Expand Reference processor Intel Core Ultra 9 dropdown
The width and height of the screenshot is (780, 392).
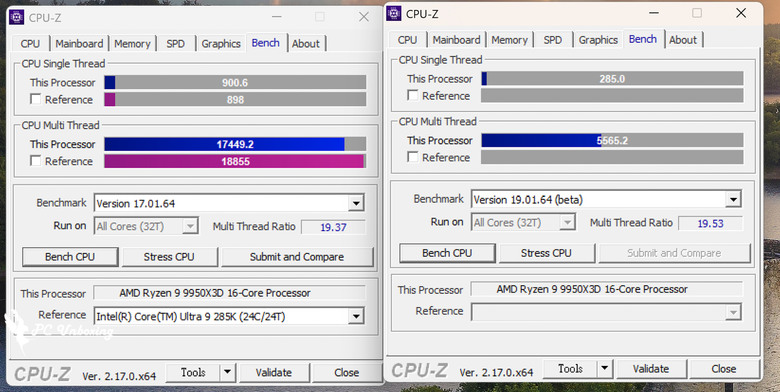[x=356, y=316]
